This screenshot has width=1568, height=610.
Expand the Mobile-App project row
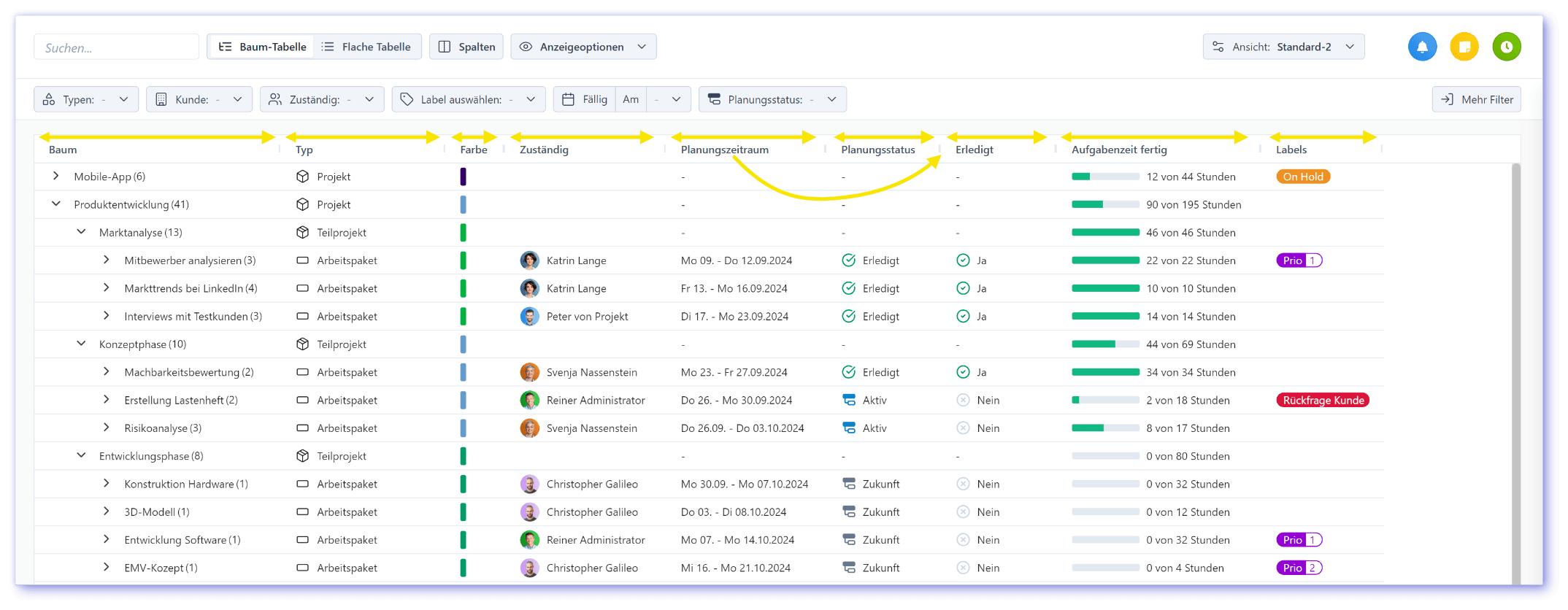pos(56,177)
